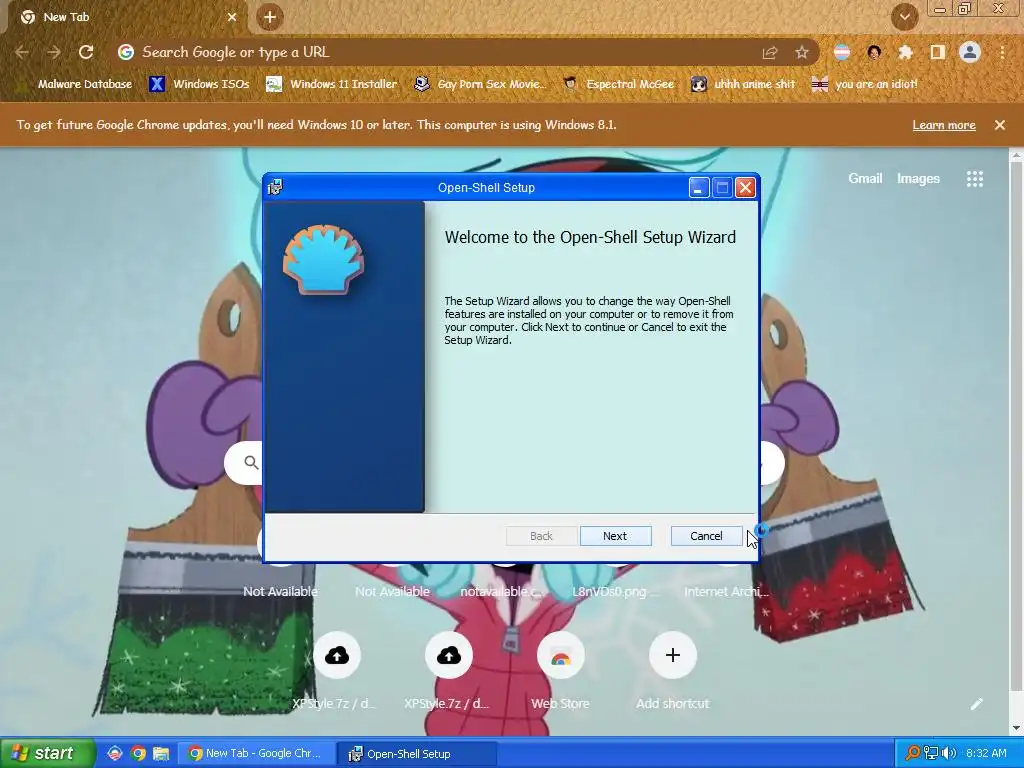
Task: Click the share page icon
Action: 769,52
